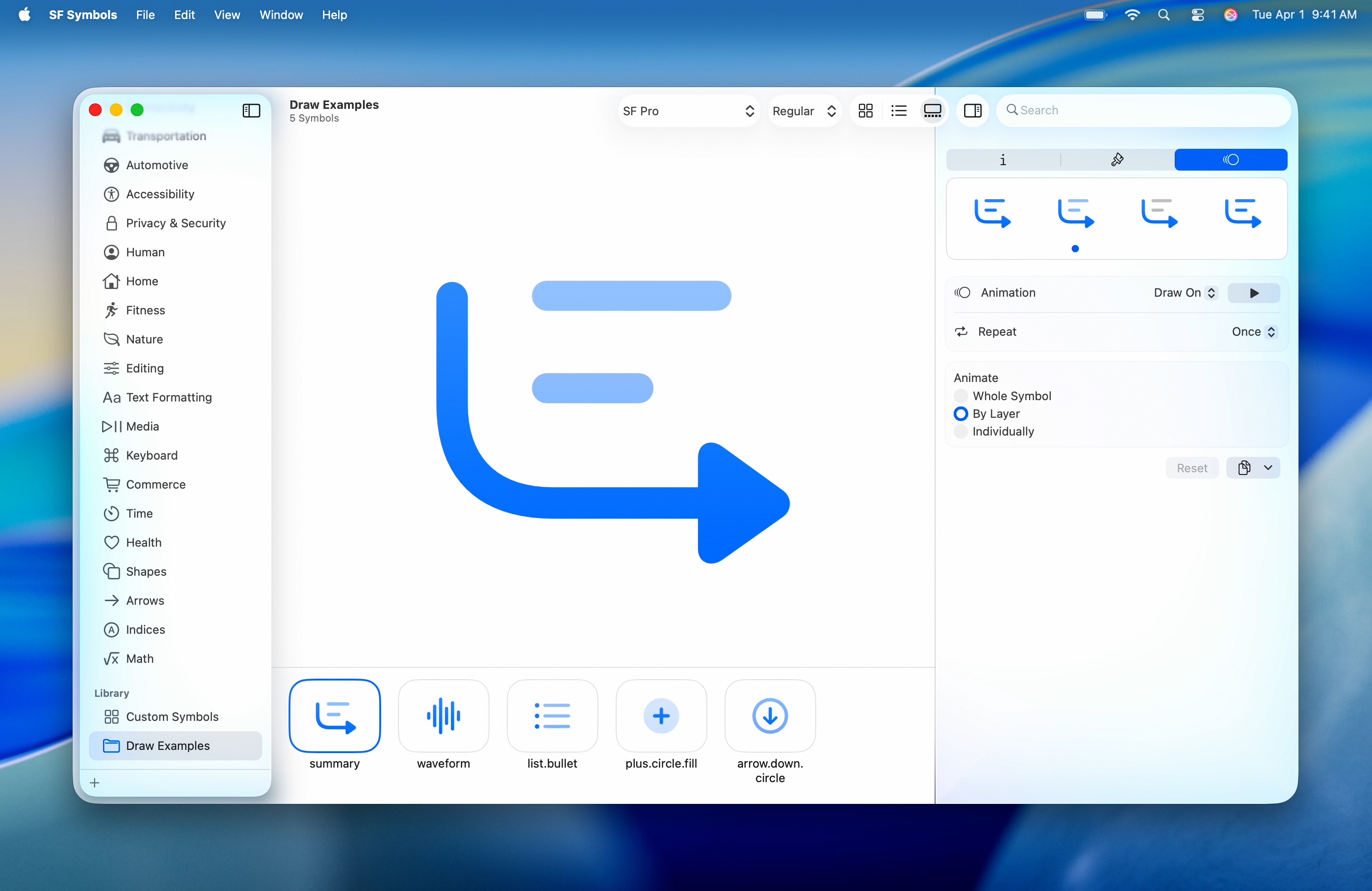1372x891 pixels.
Task: Change Repeat from Once dropdown
Action: click(1254, 332)
